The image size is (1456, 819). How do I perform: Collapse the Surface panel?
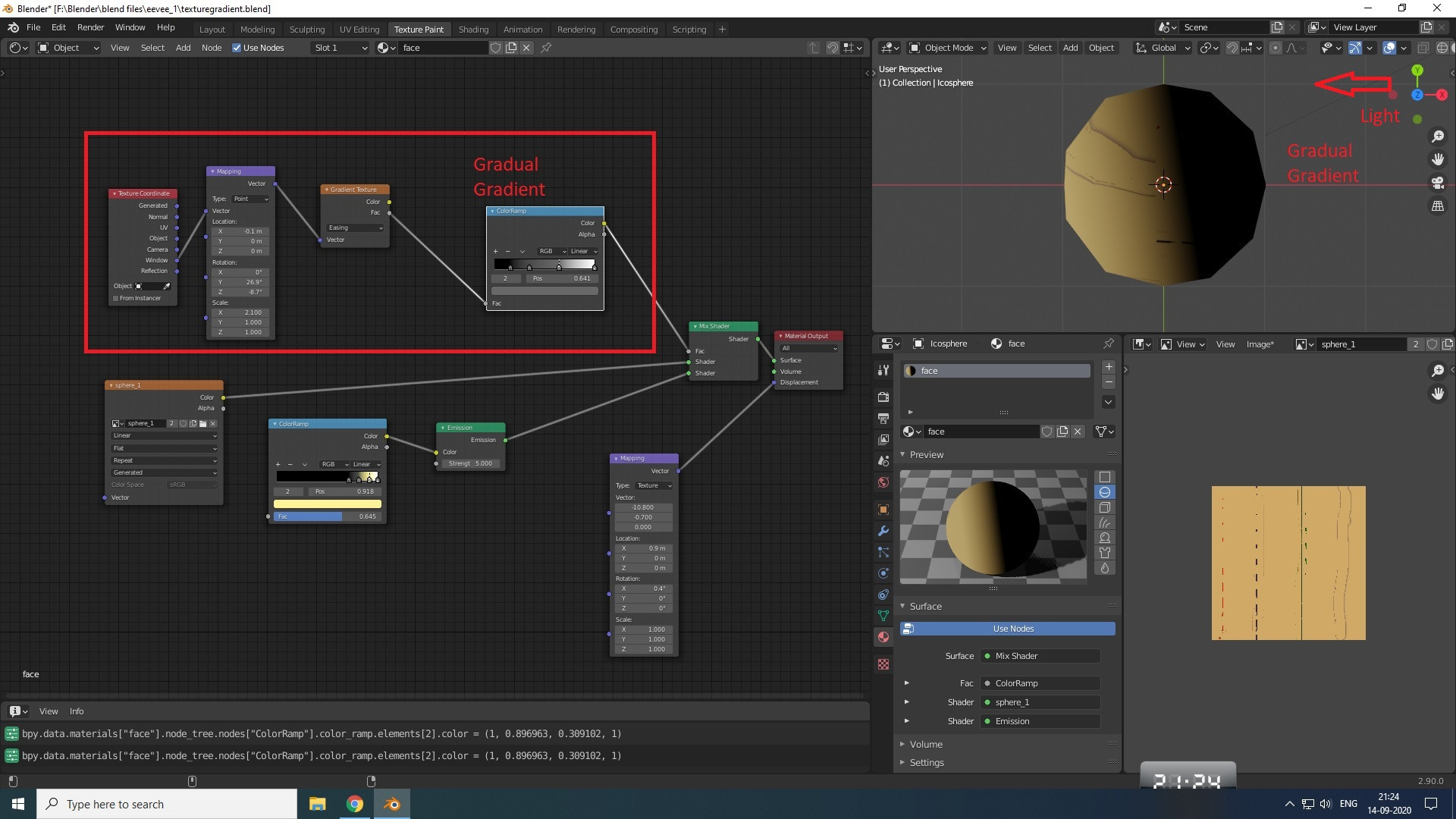point(903,607)
